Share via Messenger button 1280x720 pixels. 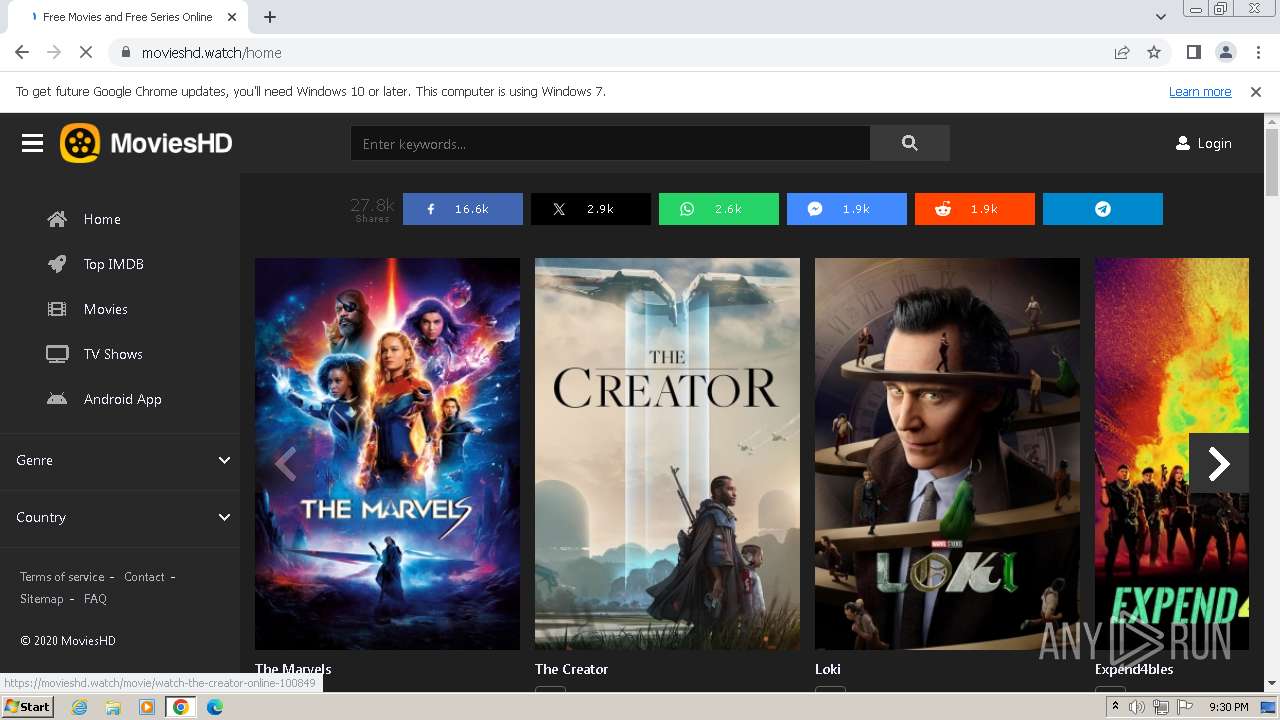847,209
